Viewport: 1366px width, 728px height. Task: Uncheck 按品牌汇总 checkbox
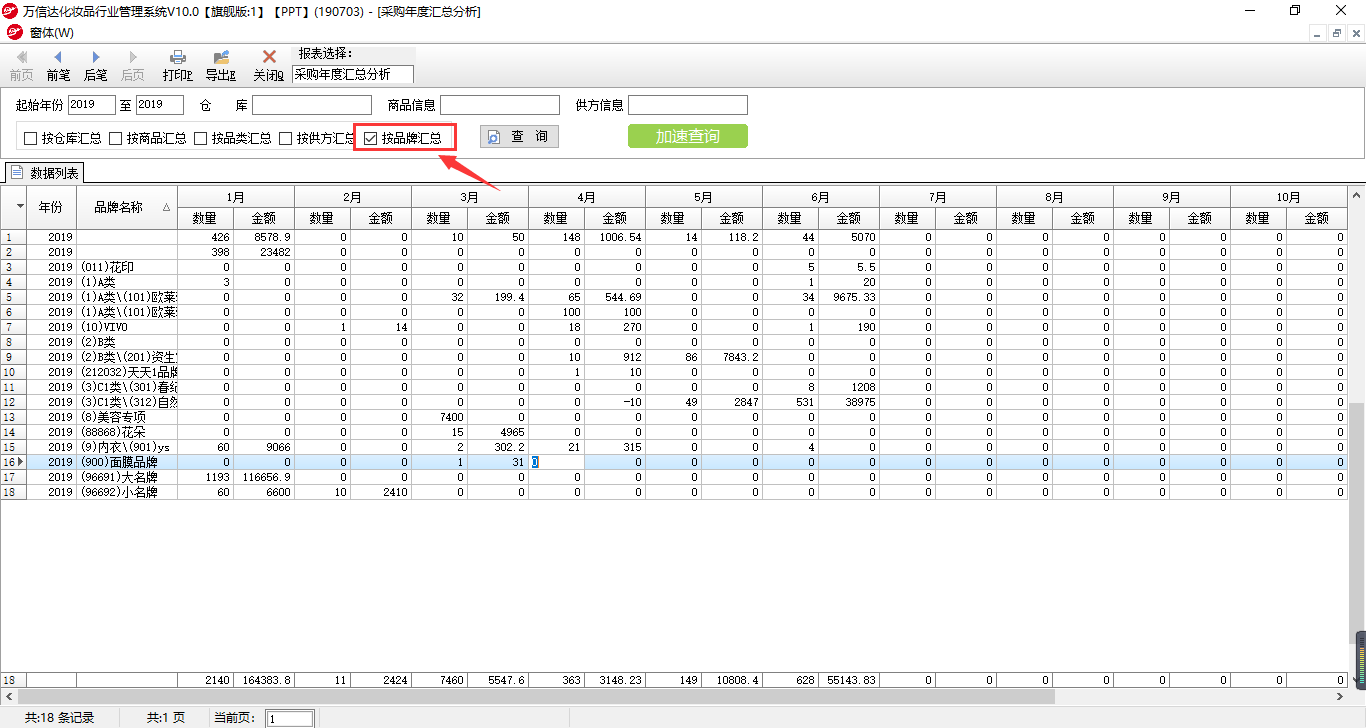[371, 138]
